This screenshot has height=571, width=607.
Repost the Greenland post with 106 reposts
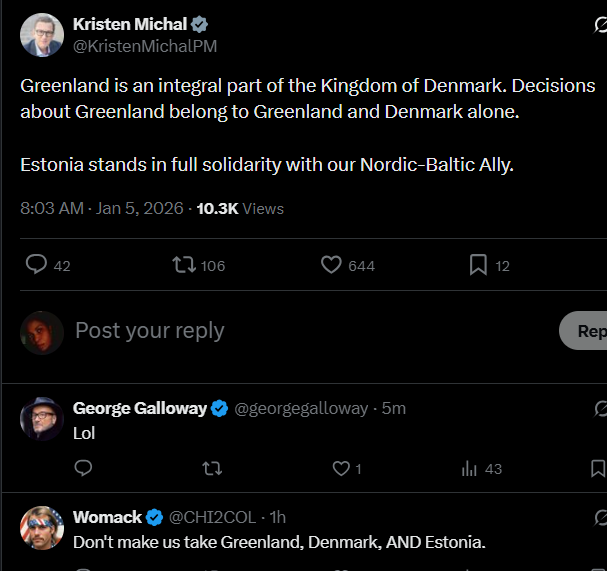tap(184, 265)
